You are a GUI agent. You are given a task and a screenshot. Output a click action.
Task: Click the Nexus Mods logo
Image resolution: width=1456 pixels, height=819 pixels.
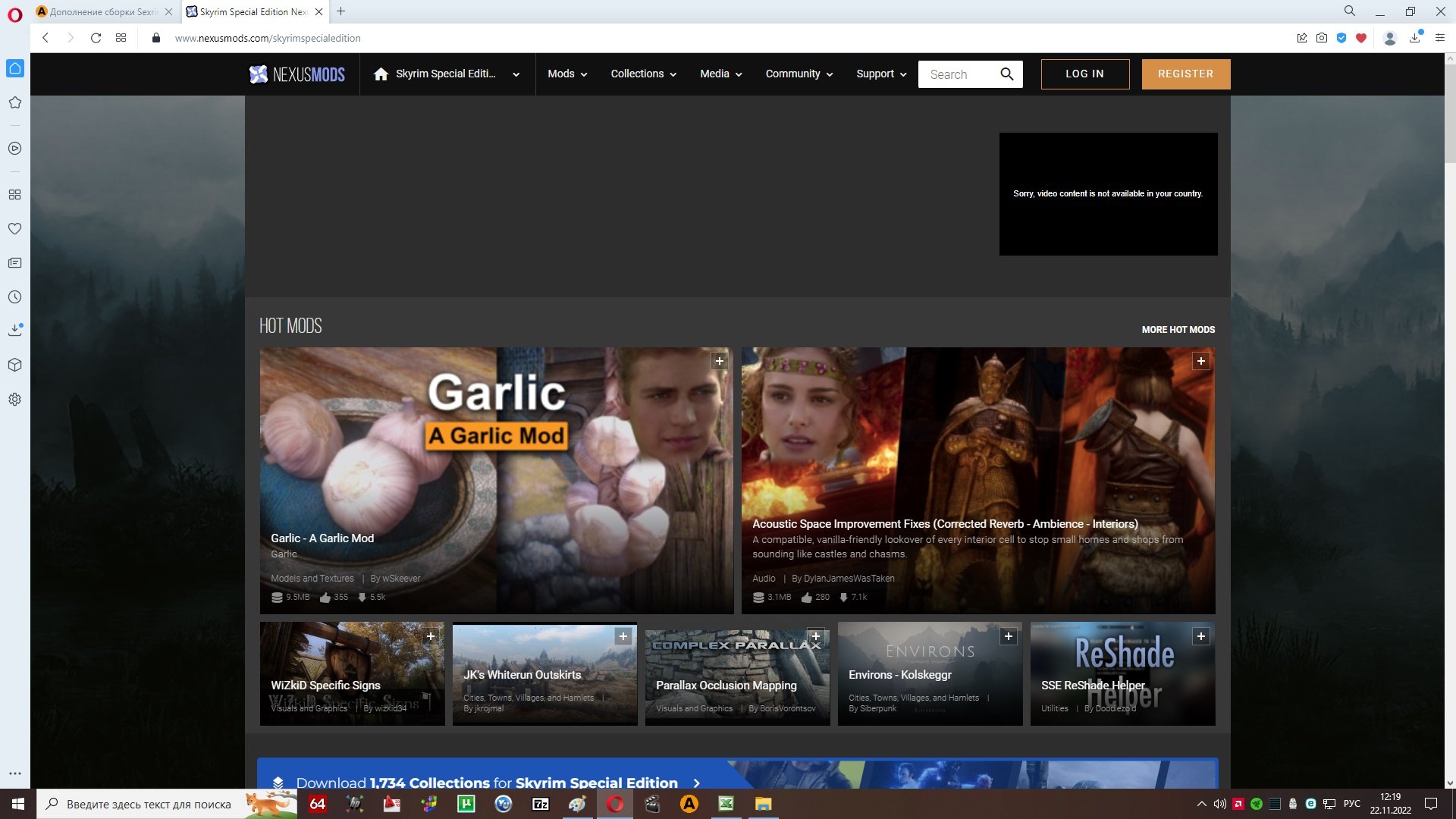[297, 74]
